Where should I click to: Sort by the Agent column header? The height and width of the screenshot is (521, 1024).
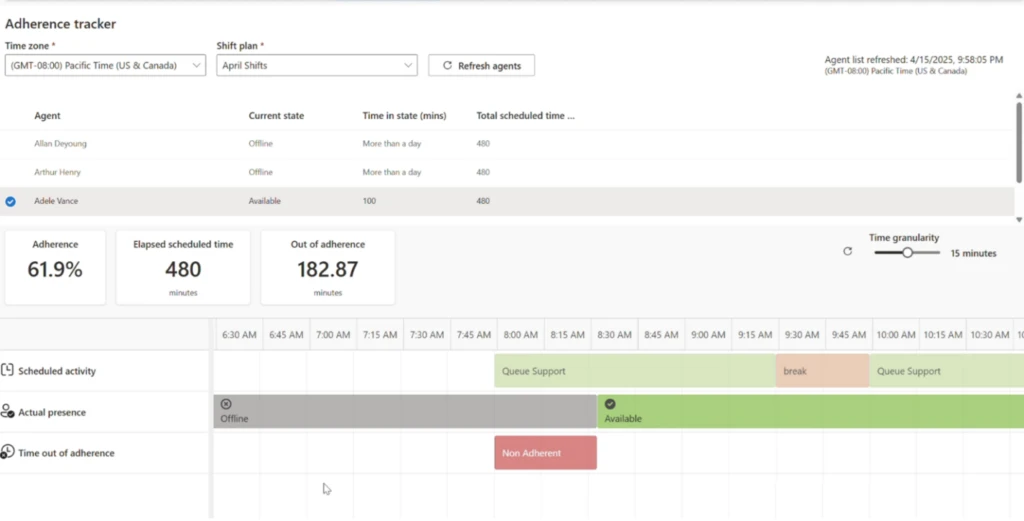tap(48, 116)
